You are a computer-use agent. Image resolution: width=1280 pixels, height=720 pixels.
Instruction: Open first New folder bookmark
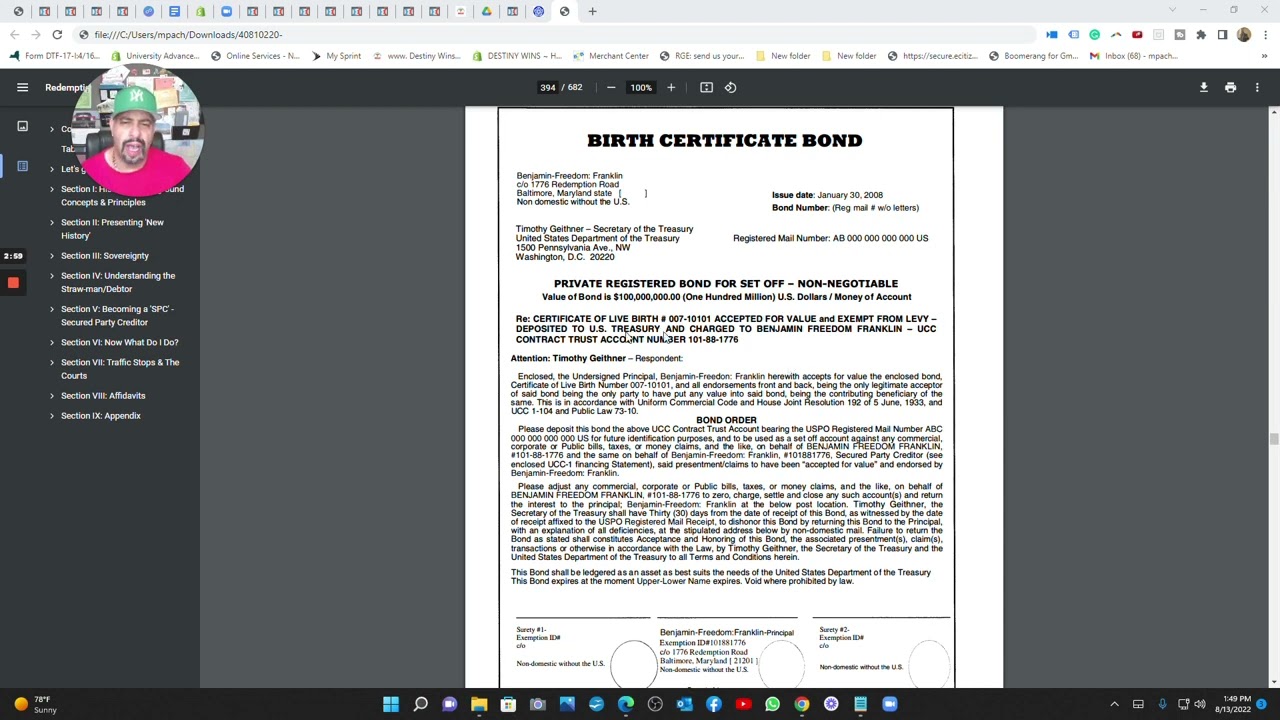point(783,56)
